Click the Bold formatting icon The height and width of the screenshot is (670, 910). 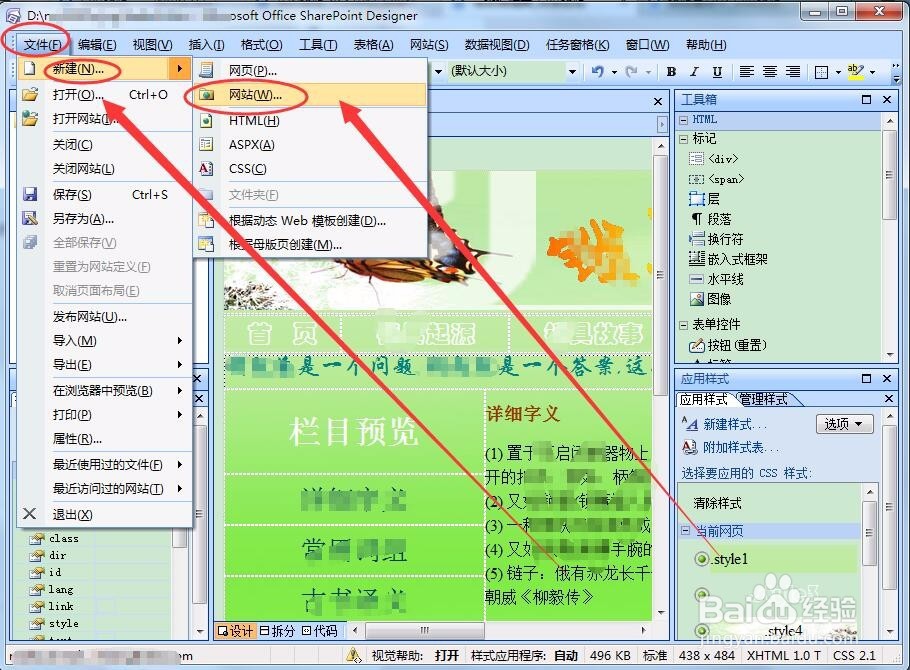point(671,71)
